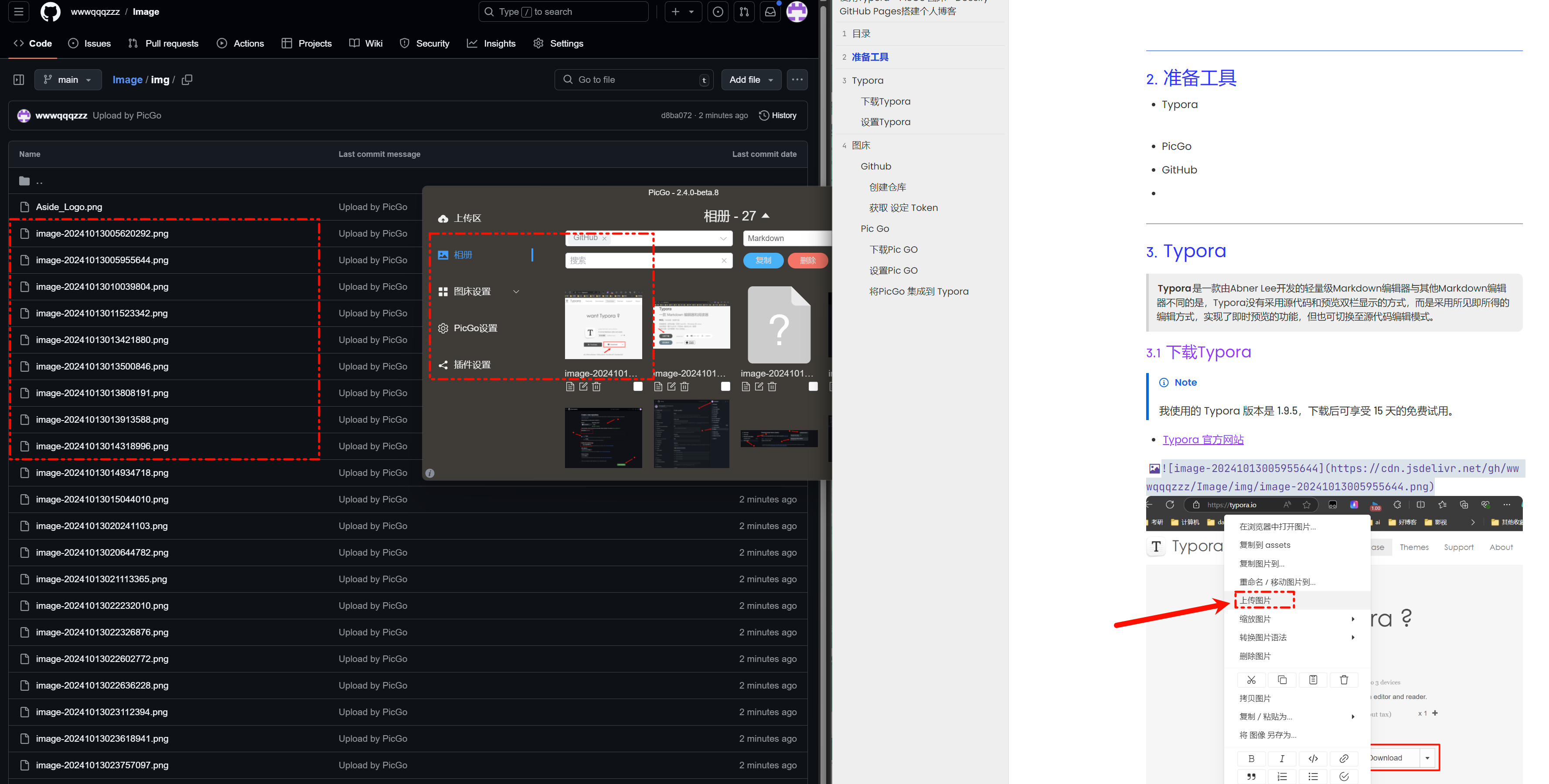Jump to 将PicGo 集成到 Typora outline item
Image resolution: width=1549 pixels, height=784 pixels.
tap(919, 291)
